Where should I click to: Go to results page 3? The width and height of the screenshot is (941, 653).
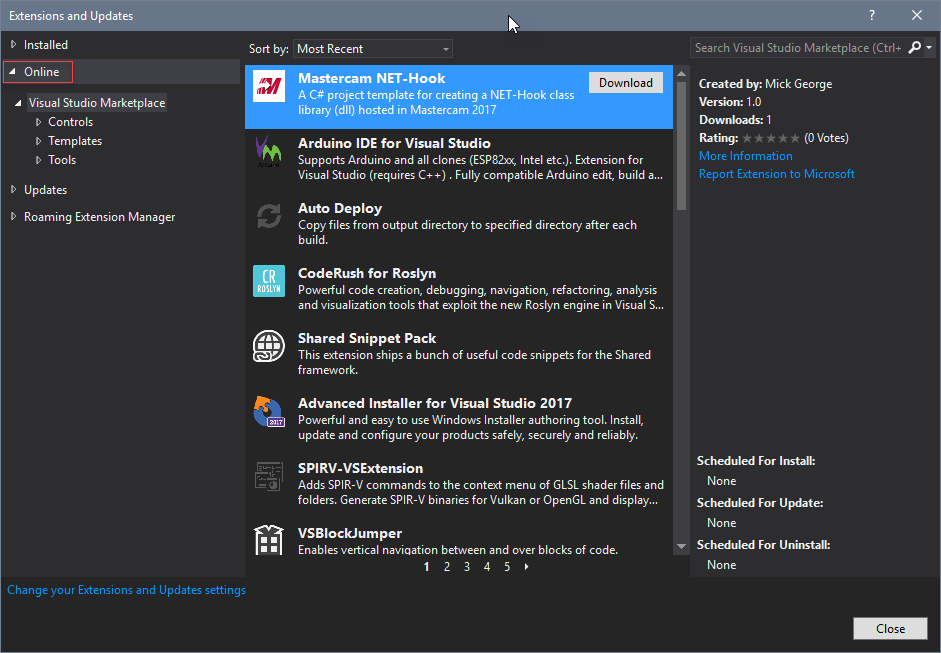[467, 567]
